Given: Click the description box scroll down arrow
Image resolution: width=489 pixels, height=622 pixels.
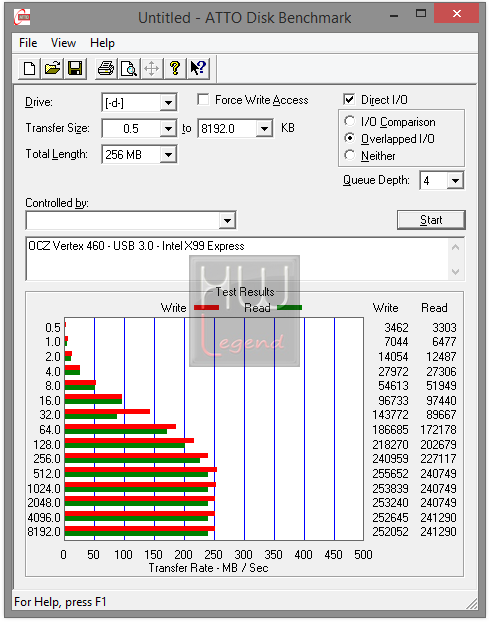Looking at the screenshot, I should [x=456, y=272].
